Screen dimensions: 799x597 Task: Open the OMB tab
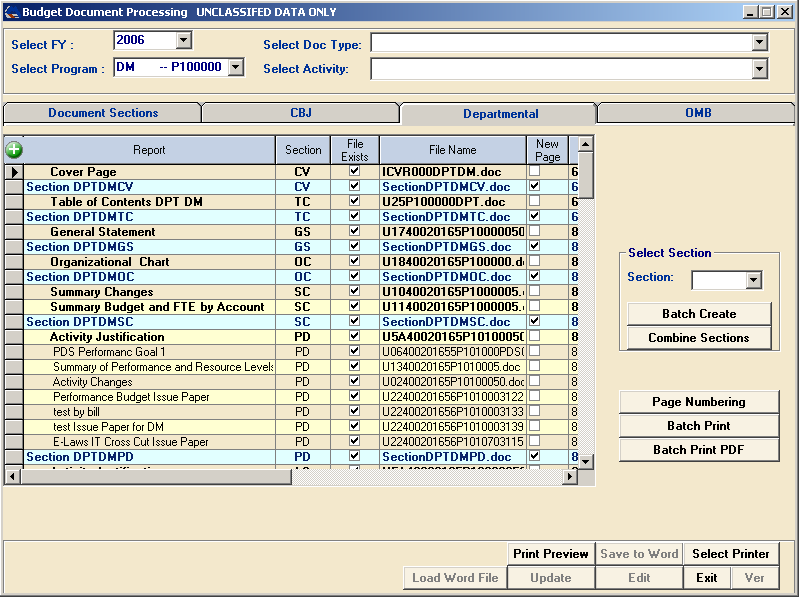698,113
